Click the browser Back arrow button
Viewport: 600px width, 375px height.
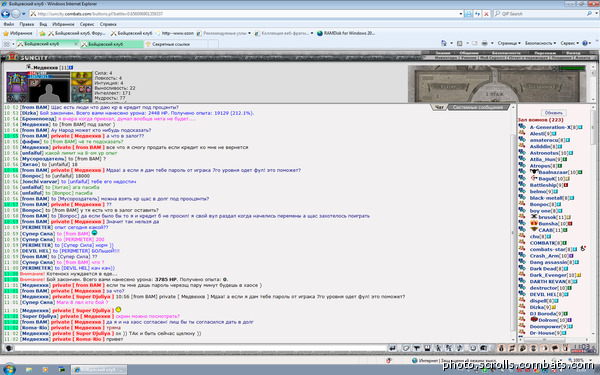pos(5,14)
